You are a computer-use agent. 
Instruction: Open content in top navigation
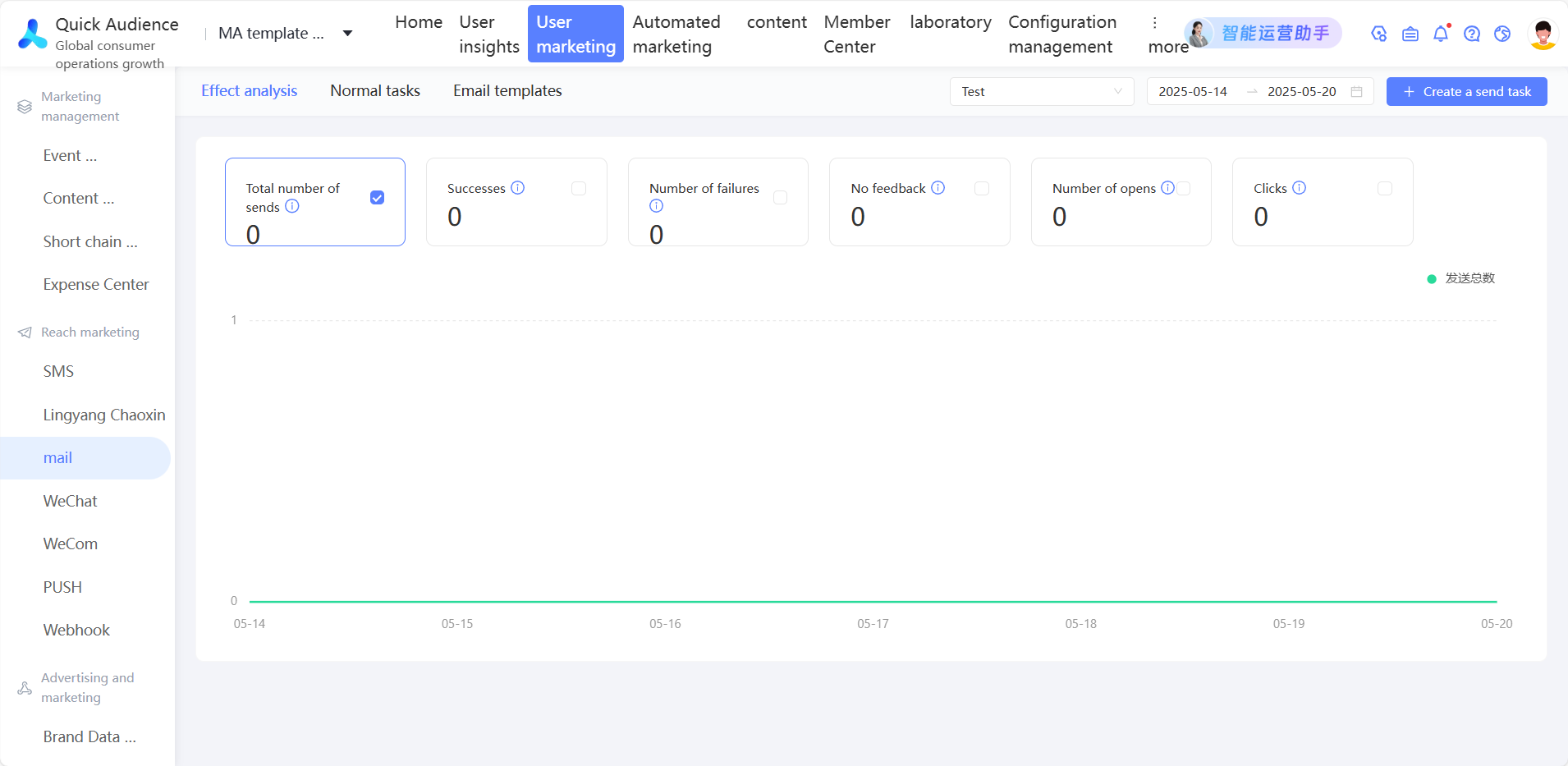pos(777,22)
